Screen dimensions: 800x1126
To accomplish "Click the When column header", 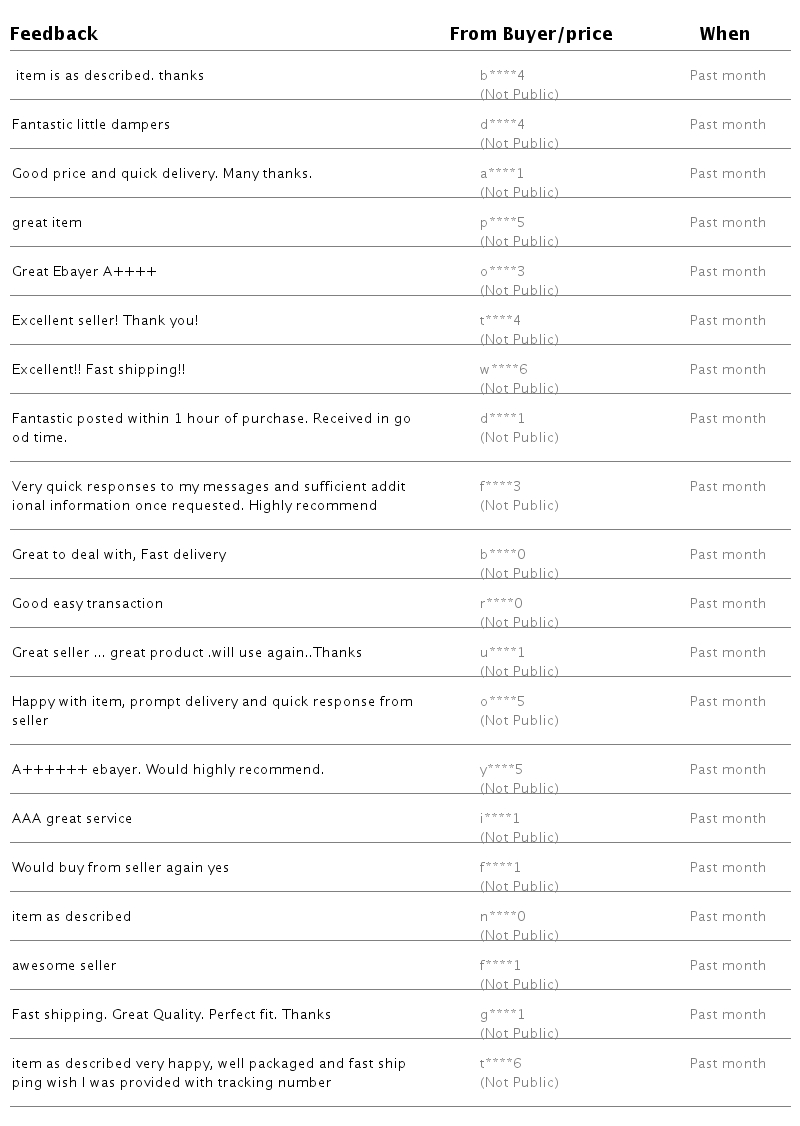I will pyautogui.click(x=724, y=34).
